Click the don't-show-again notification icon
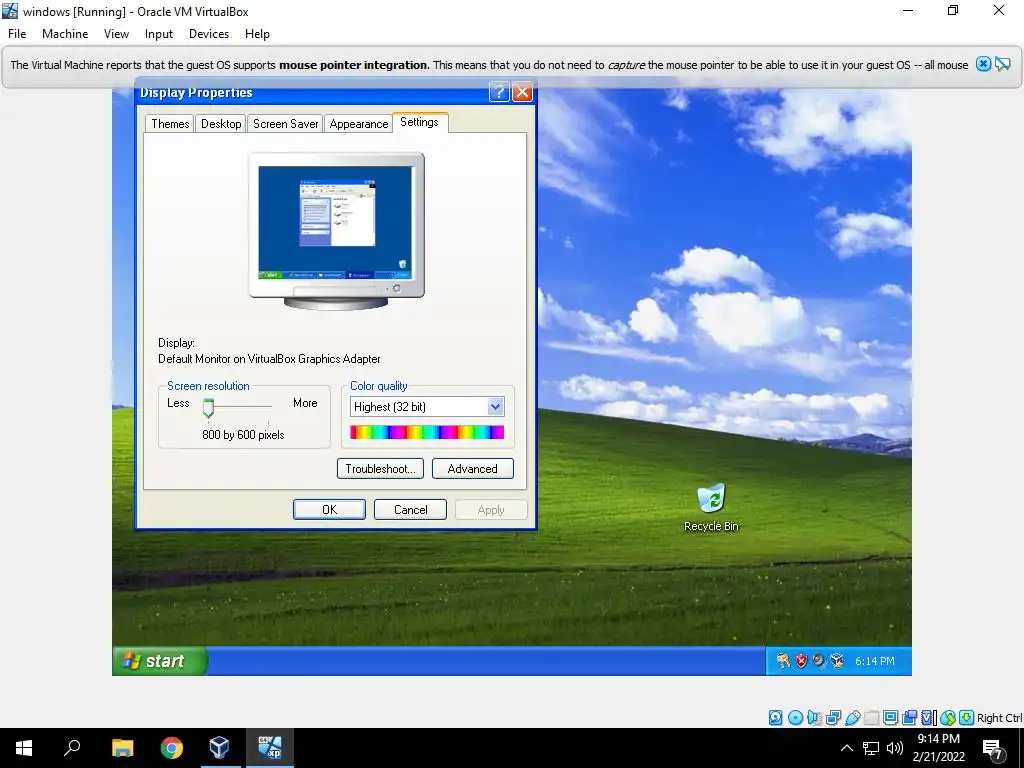Screen dimensions: 1024x768 (1002, 64)
